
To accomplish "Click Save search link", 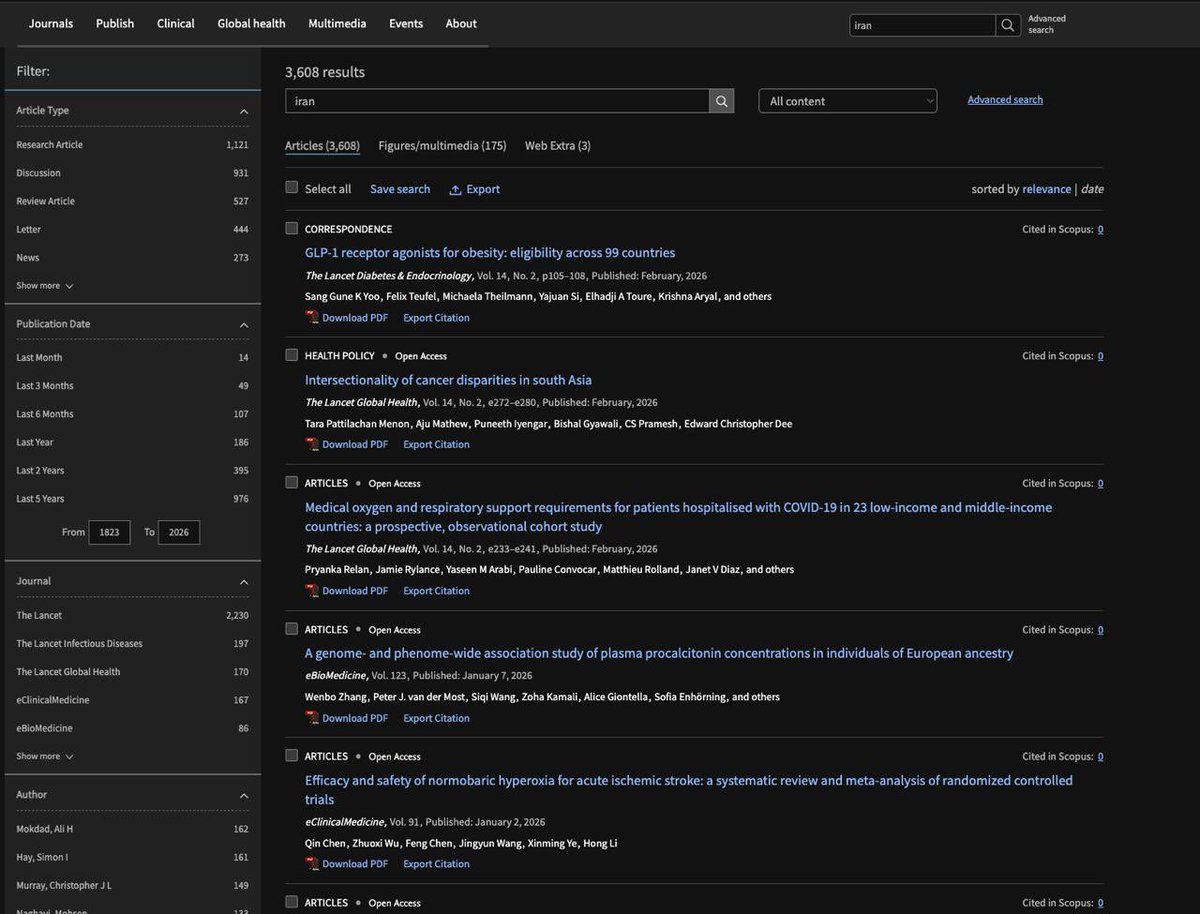I will [x=400, y=189].
